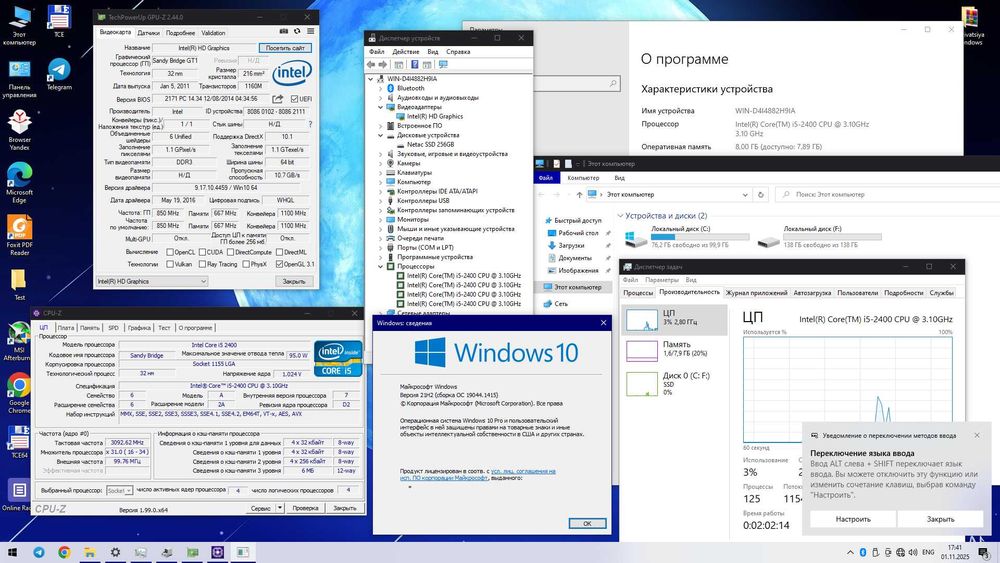Toggle the Vulkan checkbox
The height and width of the screenshot is (563, 1000).
click(170, 264)
